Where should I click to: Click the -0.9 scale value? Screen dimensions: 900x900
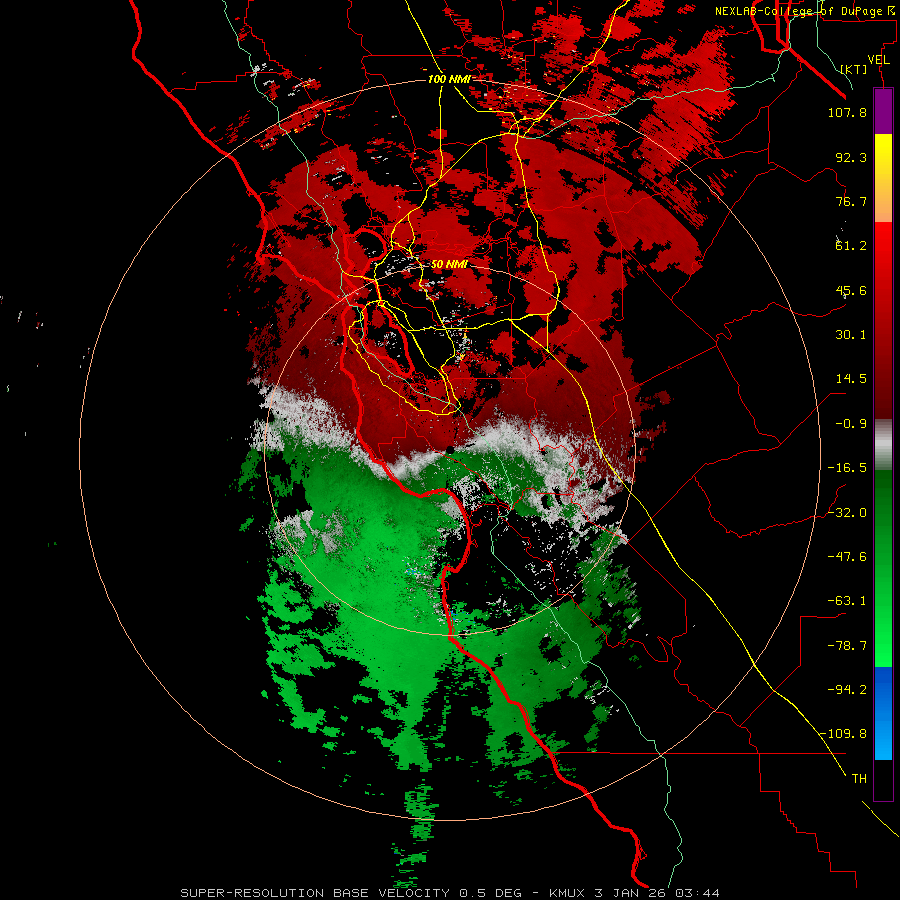click(x=851, y=424)
